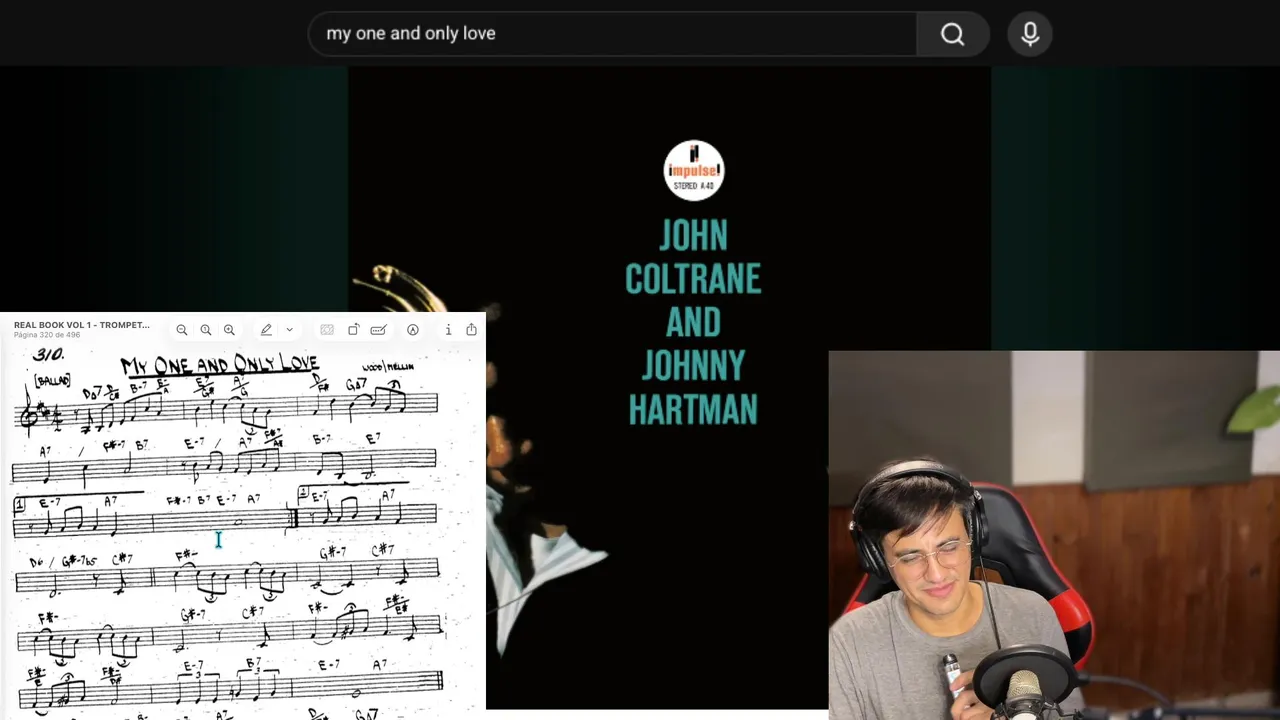
Task: Reset PDF zoom to actual size
Action: coord(206,330)
